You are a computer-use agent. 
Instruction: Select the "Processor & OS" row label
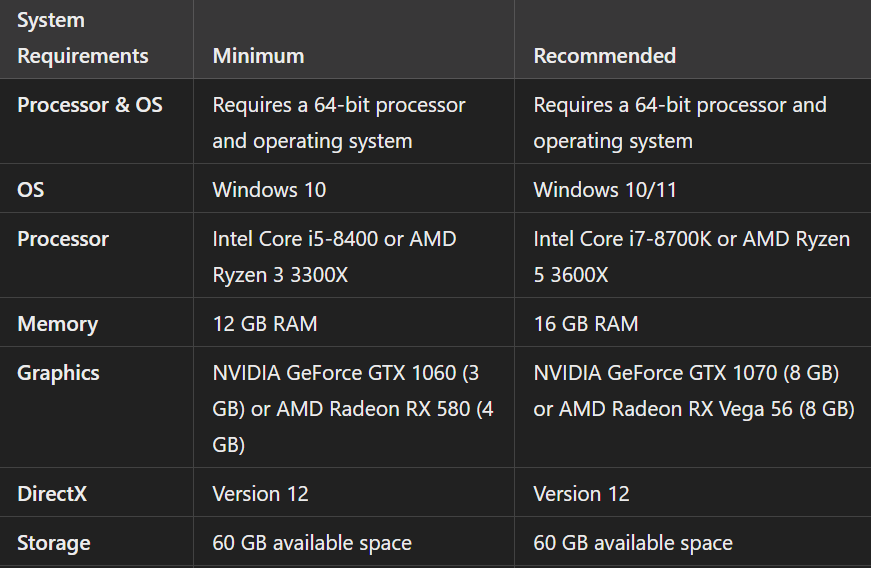tap(89, 105)
